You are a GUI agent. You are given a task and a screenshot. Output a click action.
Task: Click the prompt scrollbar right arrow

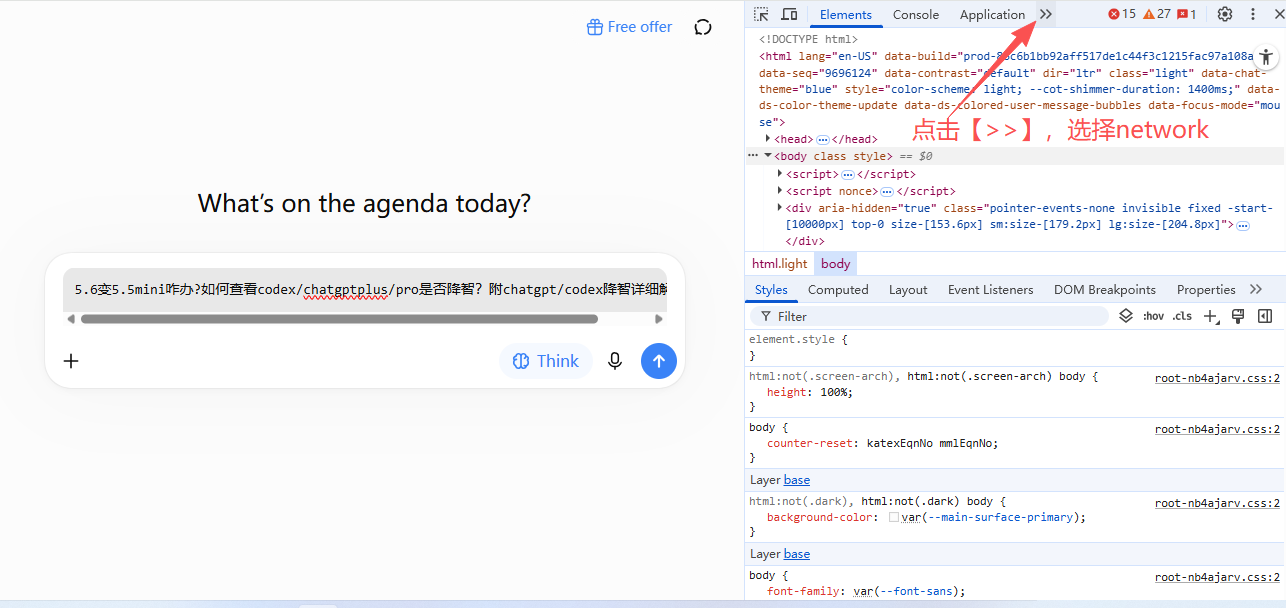[x=659, y=319]
